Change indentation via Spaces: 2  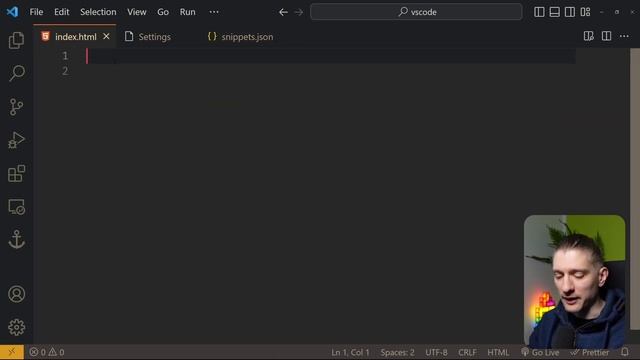(398, 352)
